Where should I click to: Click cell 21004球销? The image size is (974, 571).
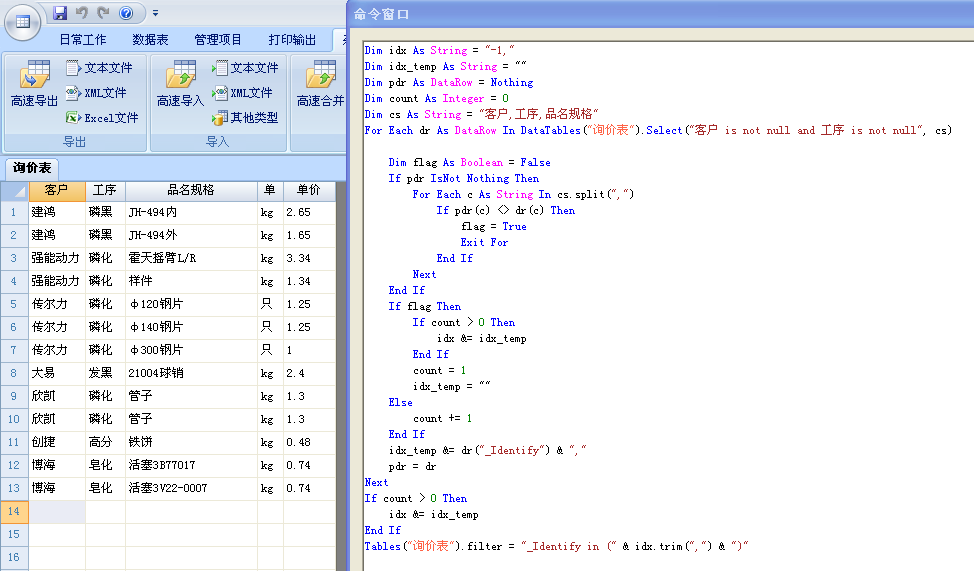(x=191, y=373)
